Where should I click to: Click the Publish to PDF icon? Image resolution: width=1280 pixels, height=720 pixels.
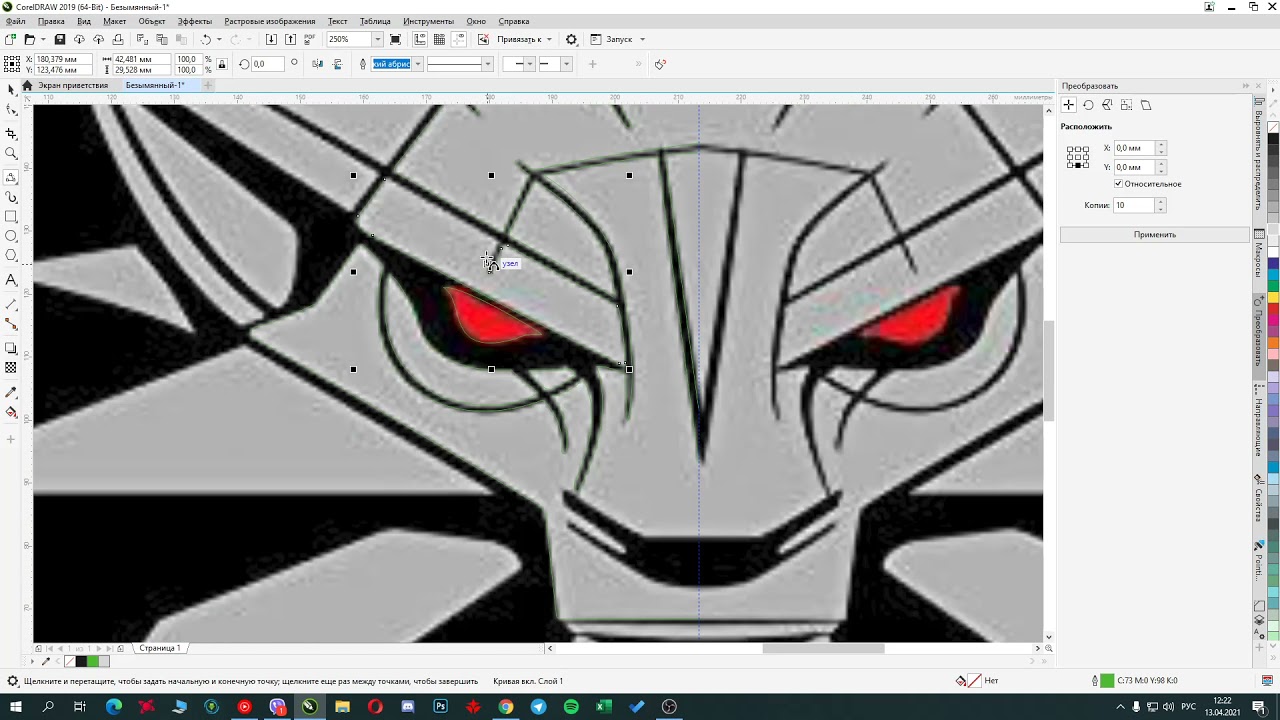(309, 39)
